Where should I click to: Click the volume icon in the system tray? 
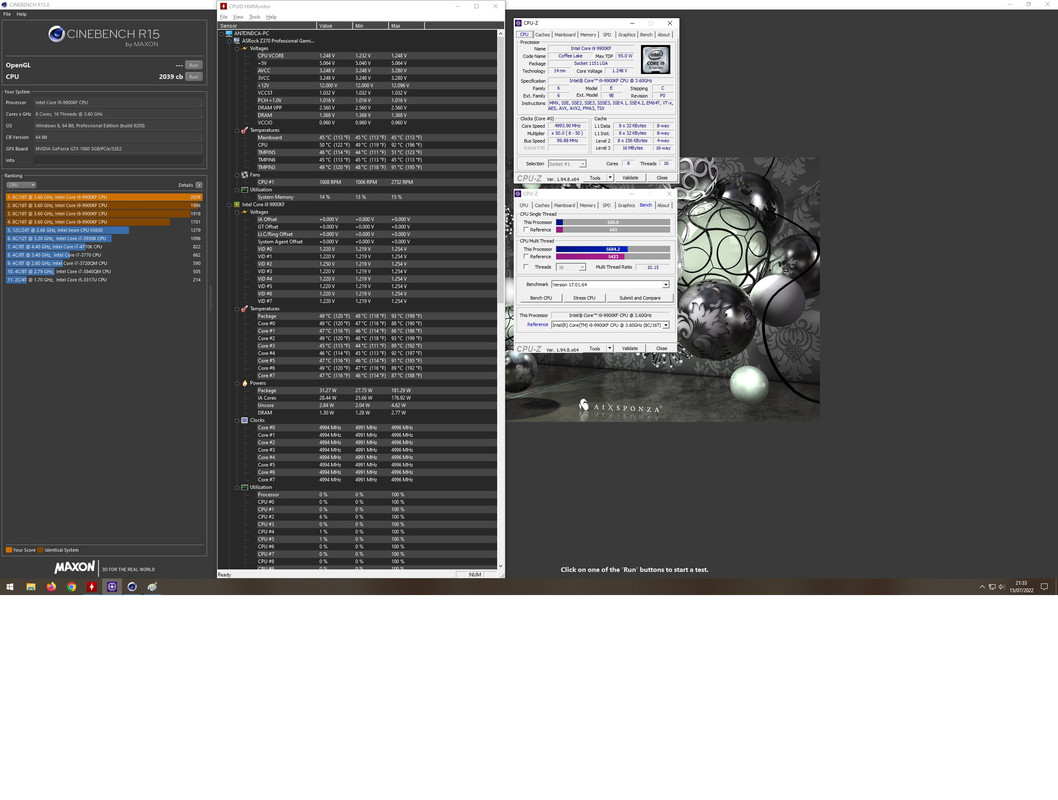(x=1001, y=587)
